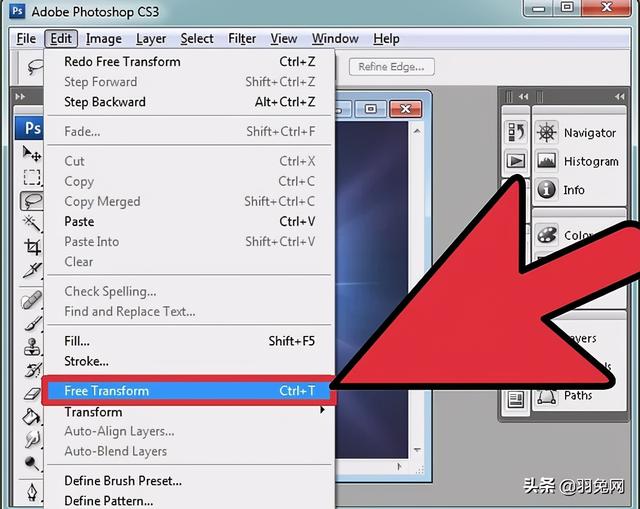This screenshot has height=509, width=640.
Task: Click Lasso tool preset in options bar
Action: (x=34, y=67)
